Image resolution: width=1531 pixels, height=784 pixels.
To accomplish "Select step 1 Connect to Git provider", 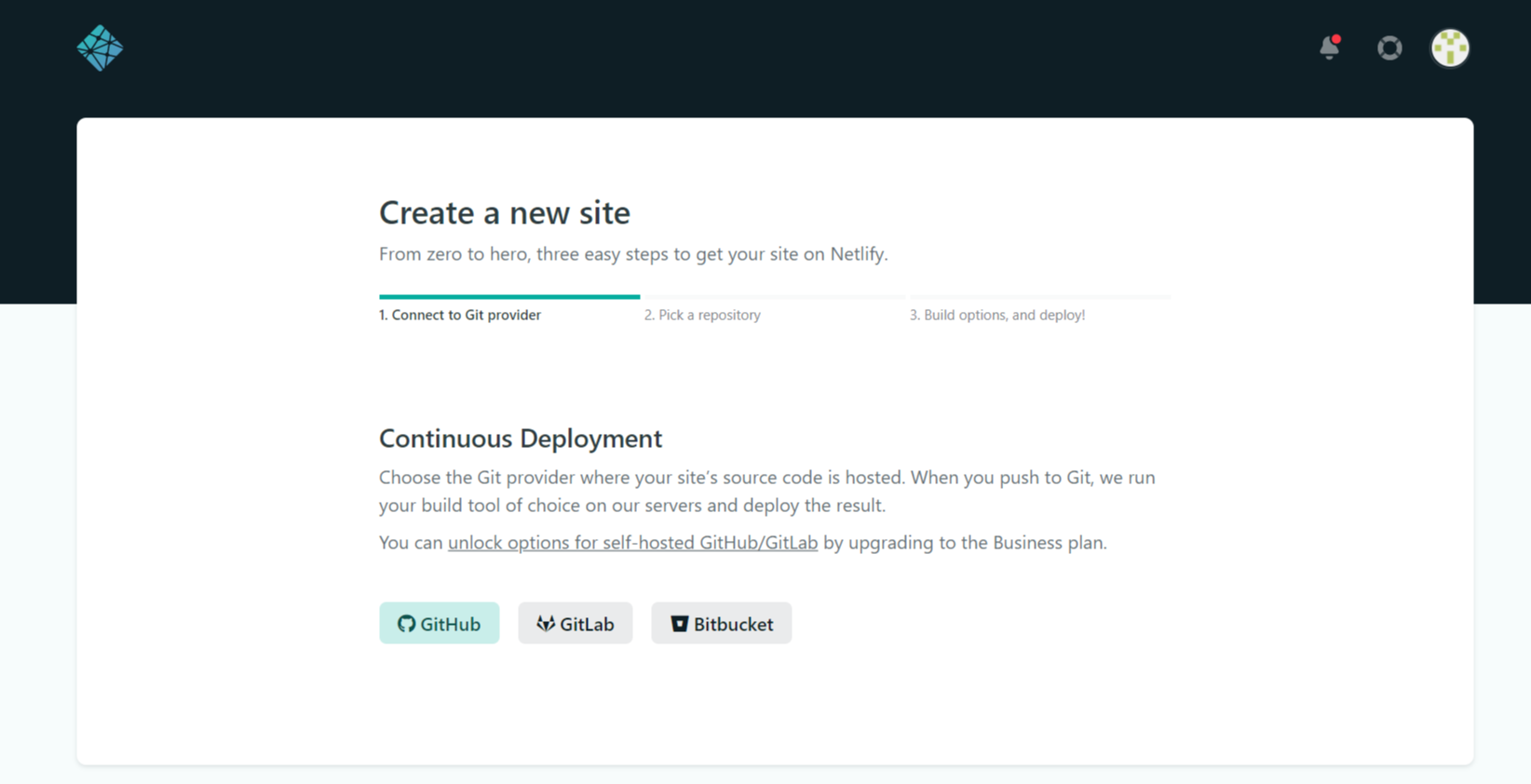I will (x=460, y=315).
